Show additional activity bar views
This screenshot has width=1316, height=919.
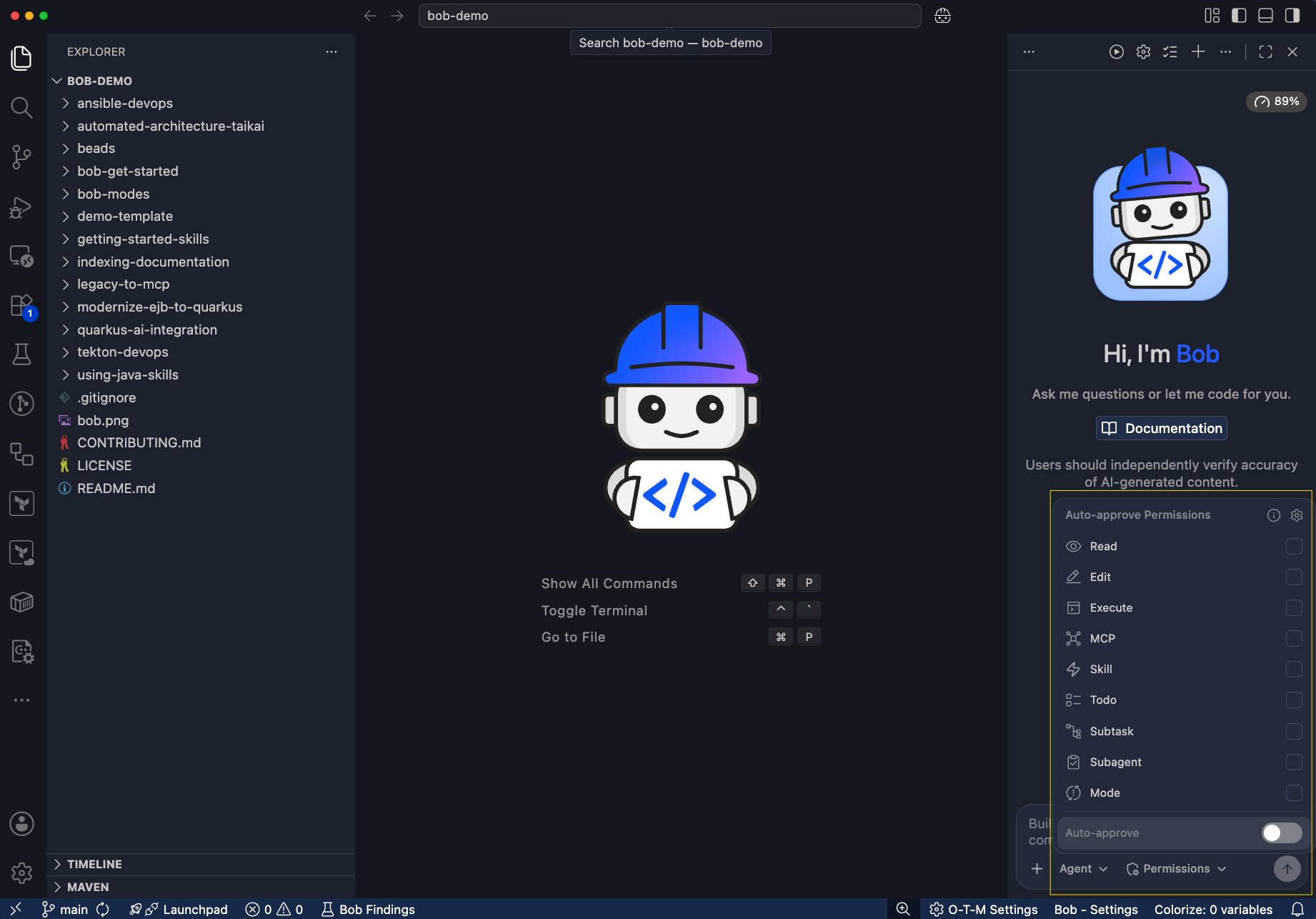[22, 700]
